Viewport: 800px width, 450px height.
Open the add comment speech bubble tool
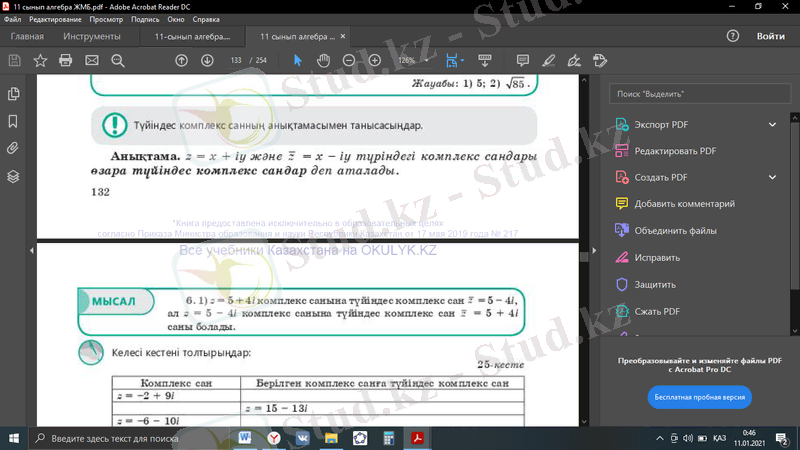tap(522, 60)
